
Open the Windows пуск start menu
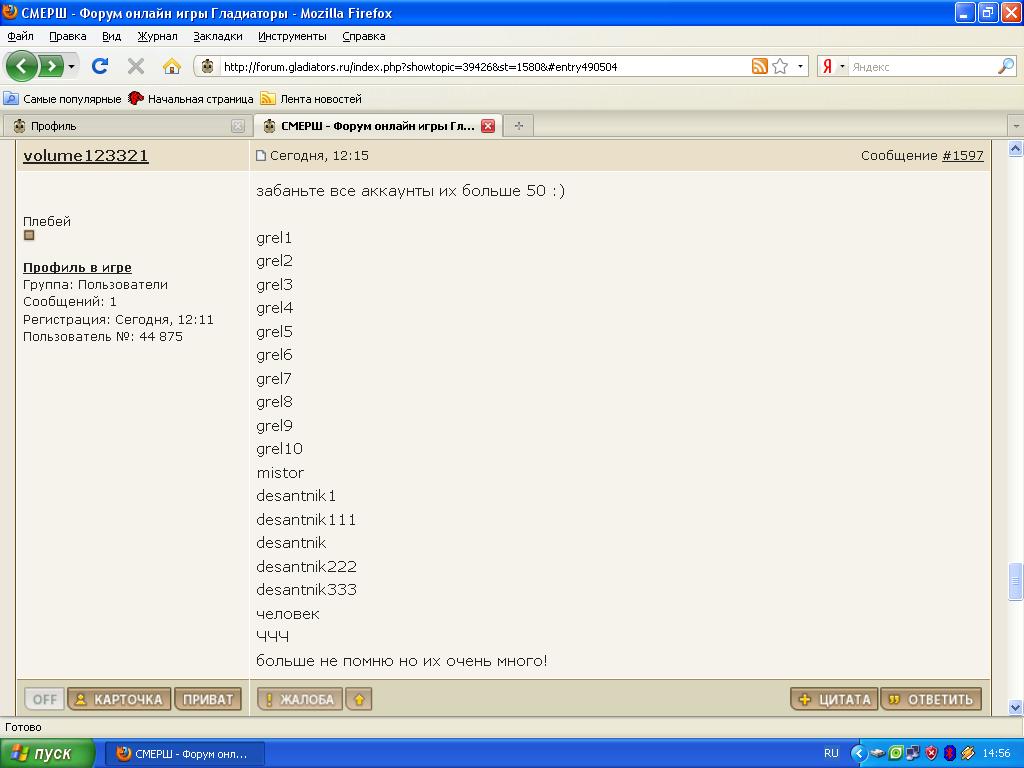point(47,753)
